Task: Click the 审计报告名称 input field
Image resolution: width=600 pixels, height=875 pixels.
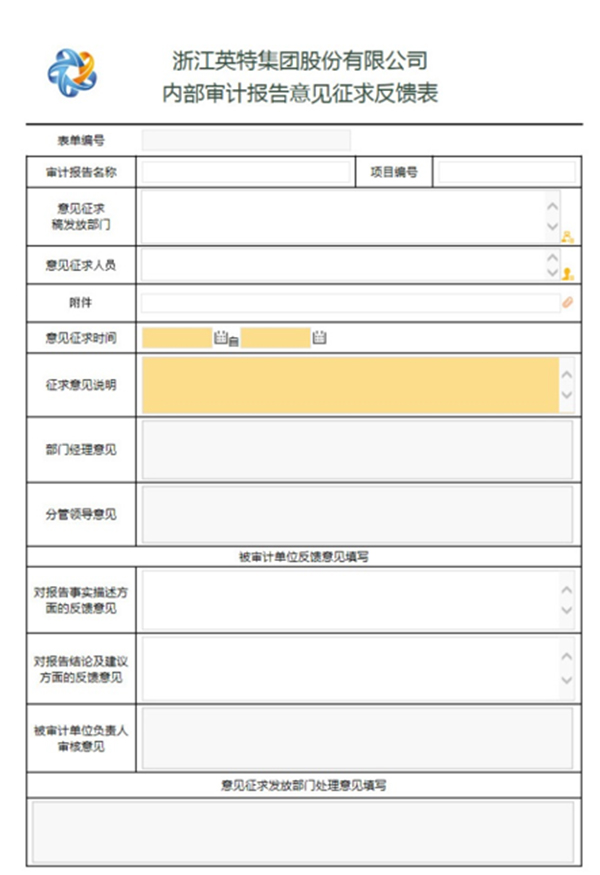Action: point(246,172)
